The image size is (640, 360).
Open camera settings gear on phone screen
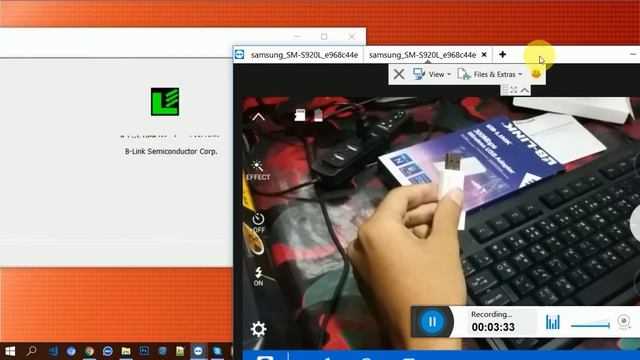pos(258,329)
